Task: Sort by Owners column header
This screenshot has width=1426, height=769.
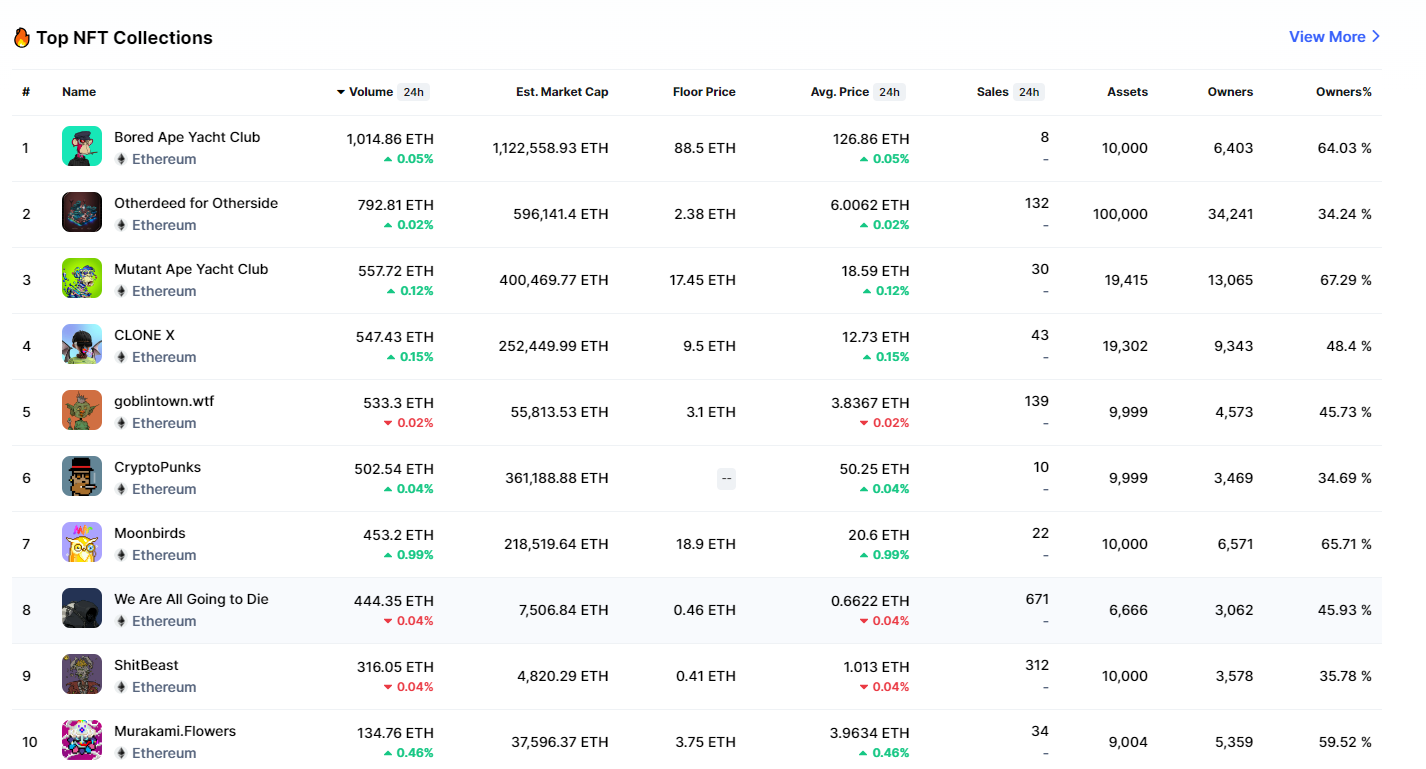Action: pyautogui.click(x=1230, y=92)
